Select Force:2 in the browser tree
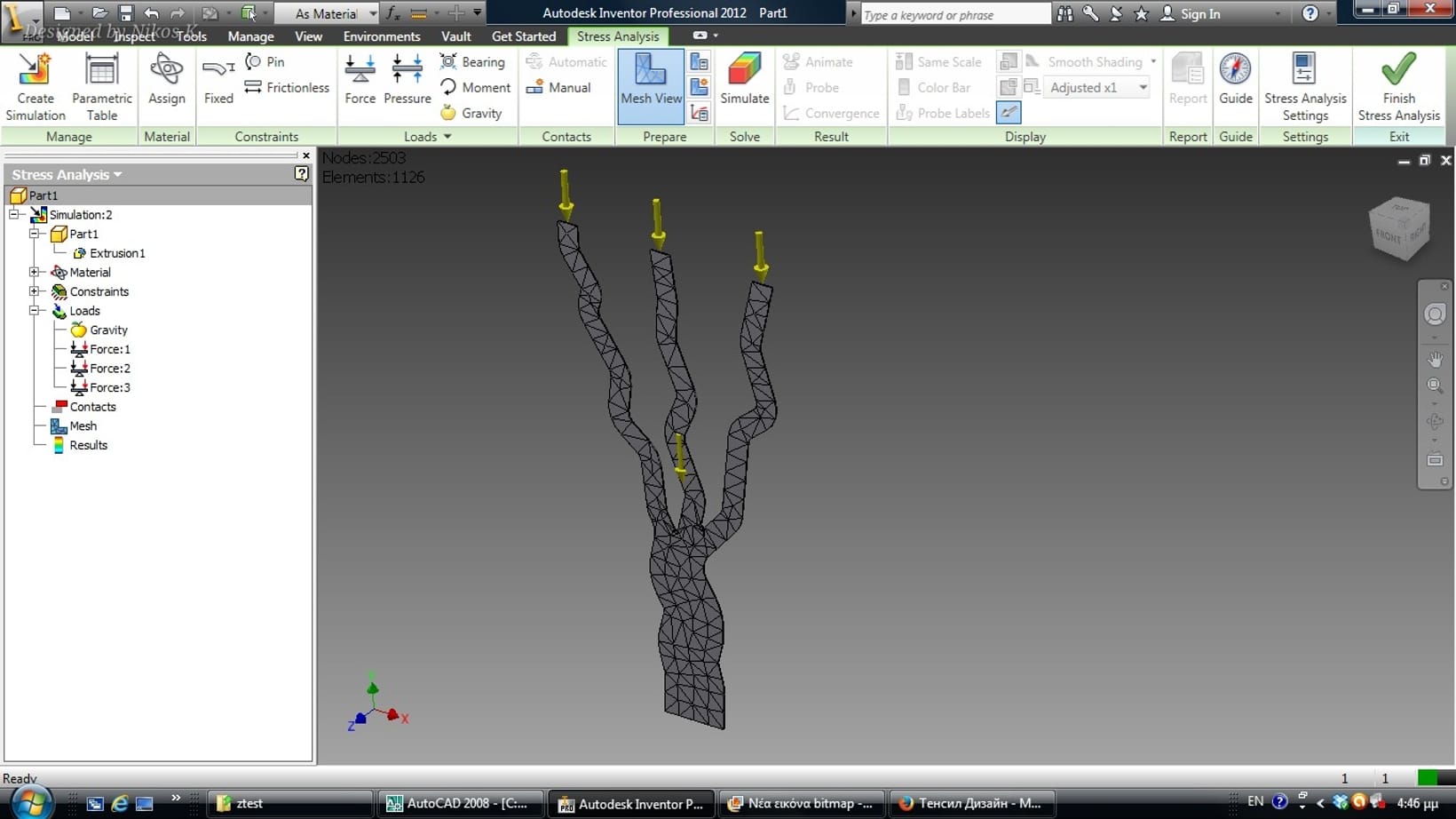The image size is (1456, 819). [x=109, y=369]
